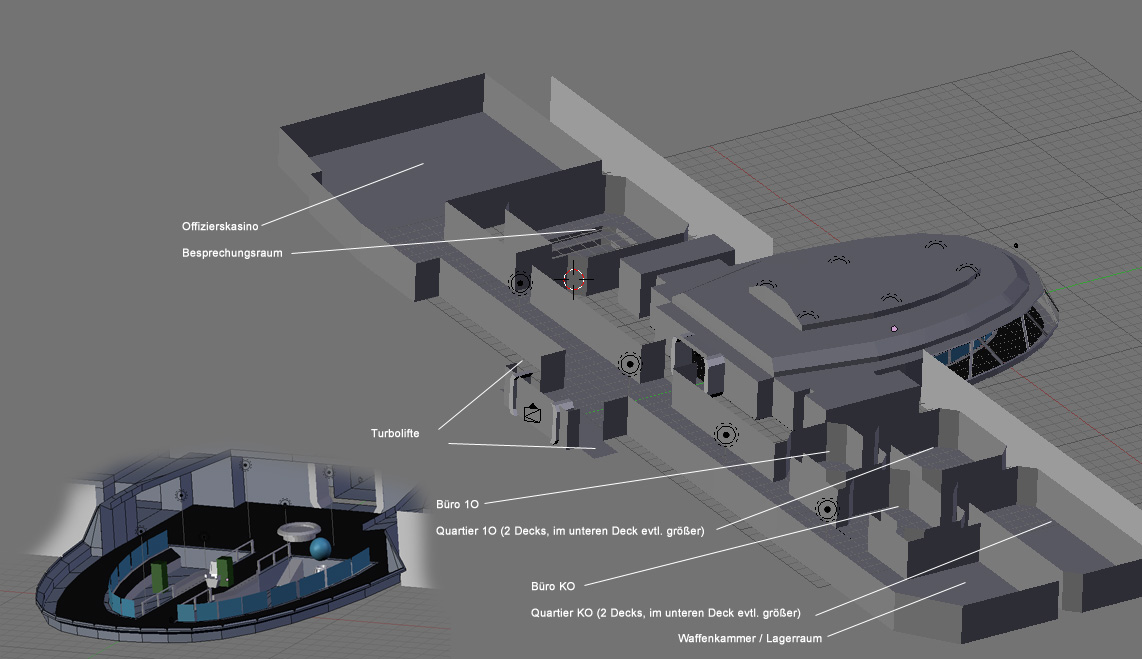Click the glass windows of the bridge dome
Image resolution: width=1142 pixels, height=659 pixels.
pyautogui.click(x=1000, y=345)
